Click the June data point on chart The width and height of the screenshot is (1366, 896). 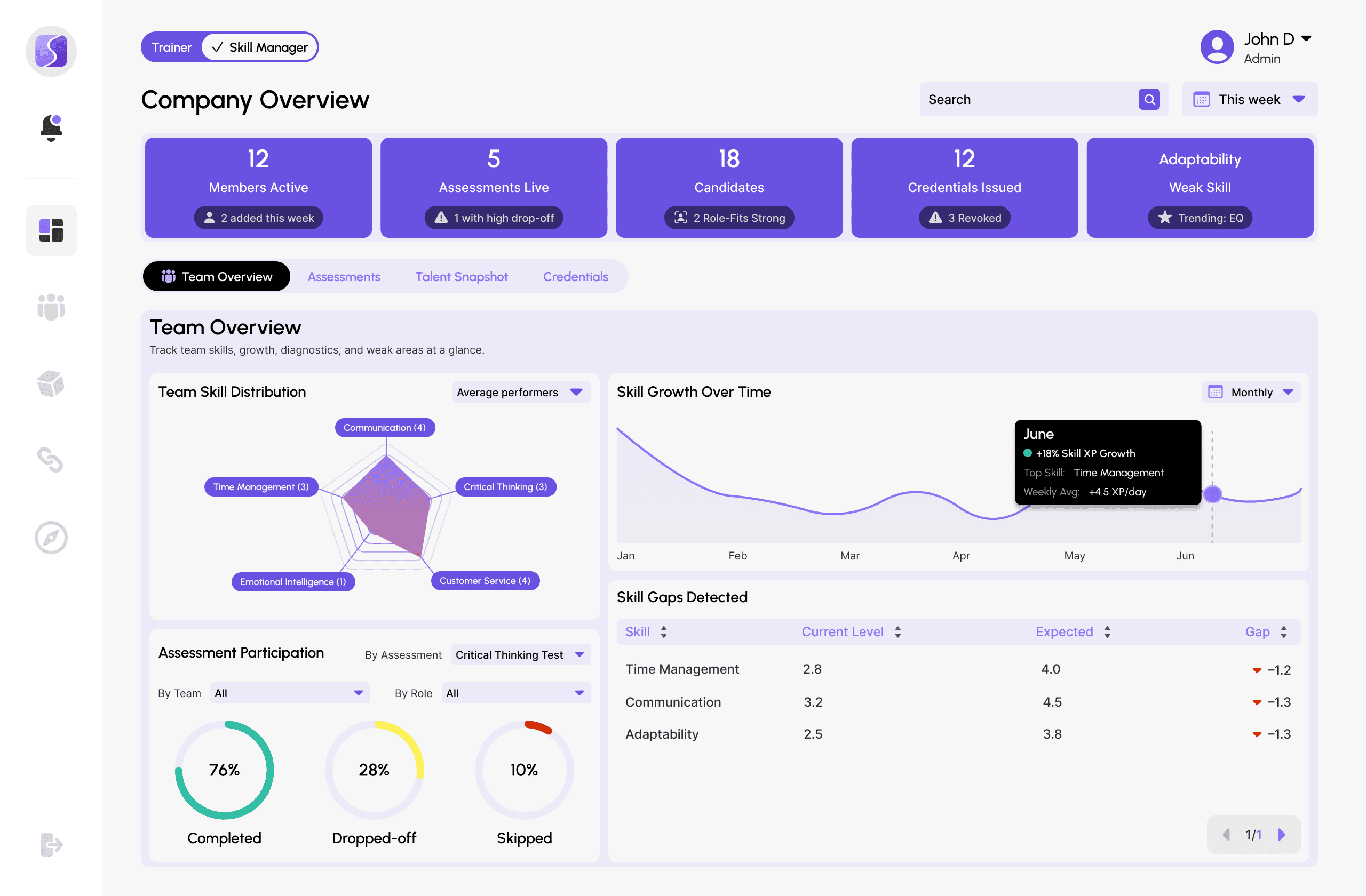(1212, 494)
